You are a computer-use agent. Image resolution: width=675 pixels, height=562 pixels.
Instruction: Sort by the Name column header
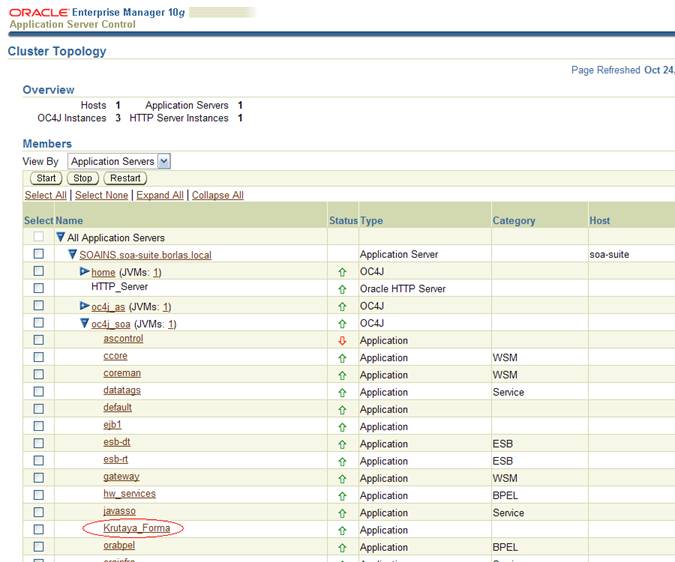(x=69, y=220)
